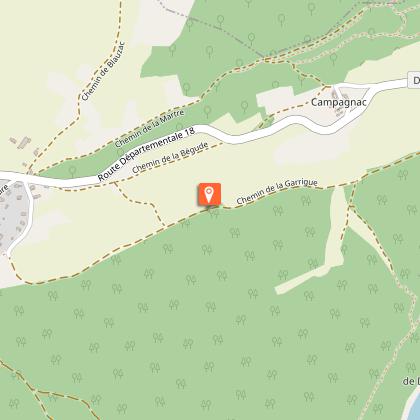Click the Route Départementale 18 road label
The height and width of the screenshot is (420, 420).
click(x=146, y=155)
